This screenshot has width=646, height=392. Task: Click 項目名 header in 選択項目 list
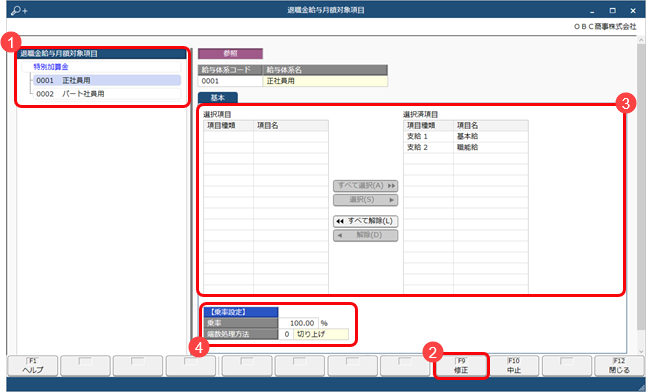tap(291, 125)
